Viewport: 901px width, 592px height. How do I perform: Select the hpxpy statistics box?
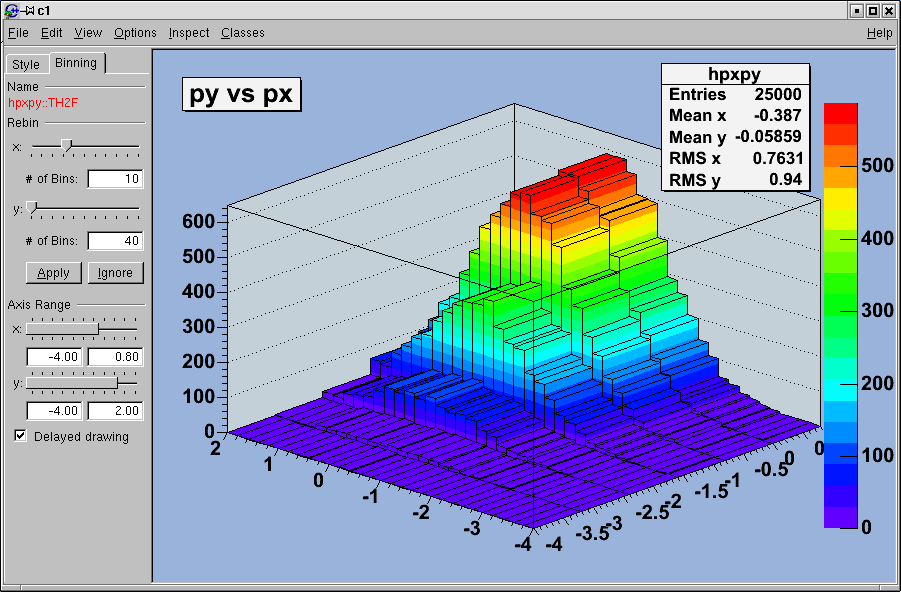point(735,127)
